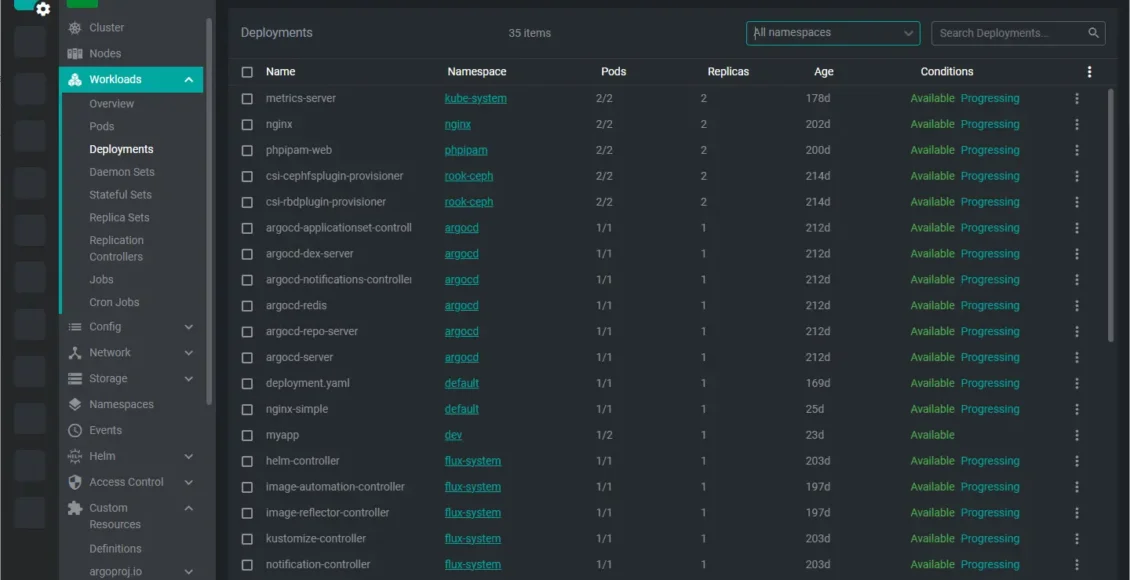Screen dimensions: 1130x580
Task: Click the search magnifier icon in Deployments
Action: 1093,33
